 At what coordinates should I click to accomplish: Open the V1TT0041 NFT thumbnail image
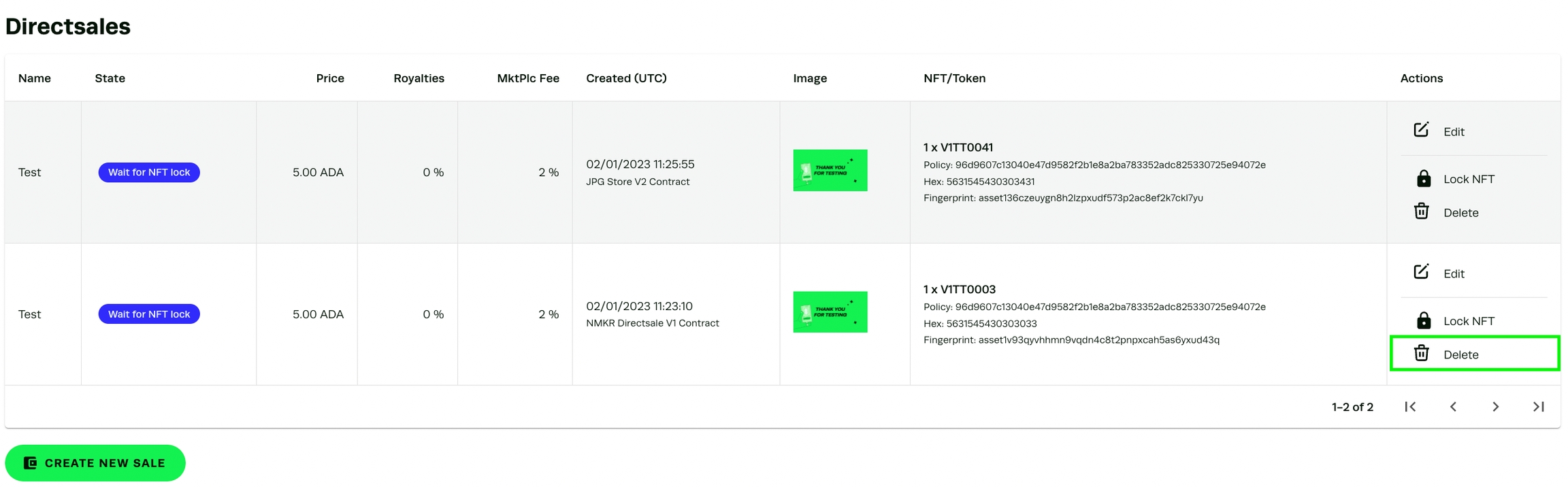830,170
